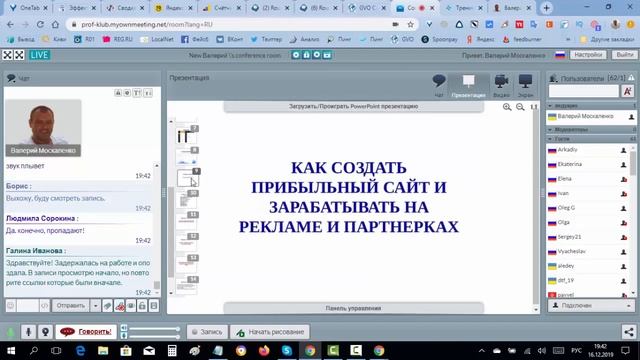Screen dimensions: 640x360
Task: Mute the speaker icon beside volume slider
Action: (124, 328)
